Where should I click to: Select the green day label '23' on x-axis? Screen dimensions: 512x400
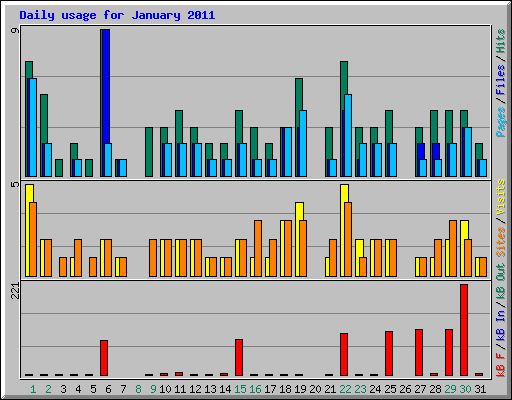pos(360,389)
